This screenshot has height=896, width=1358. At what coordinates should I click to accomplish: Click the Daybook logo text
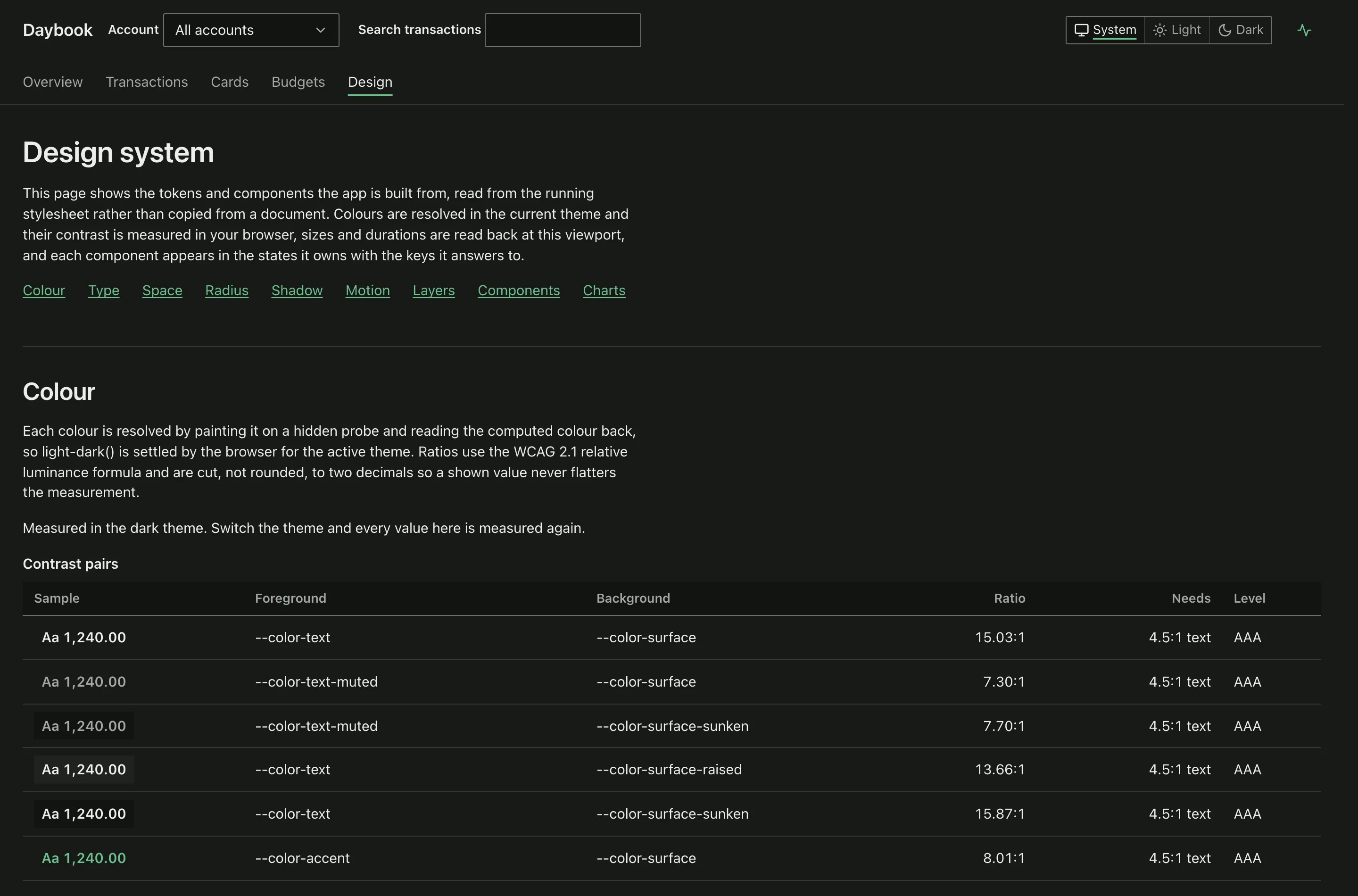click(x=58, y=30)
